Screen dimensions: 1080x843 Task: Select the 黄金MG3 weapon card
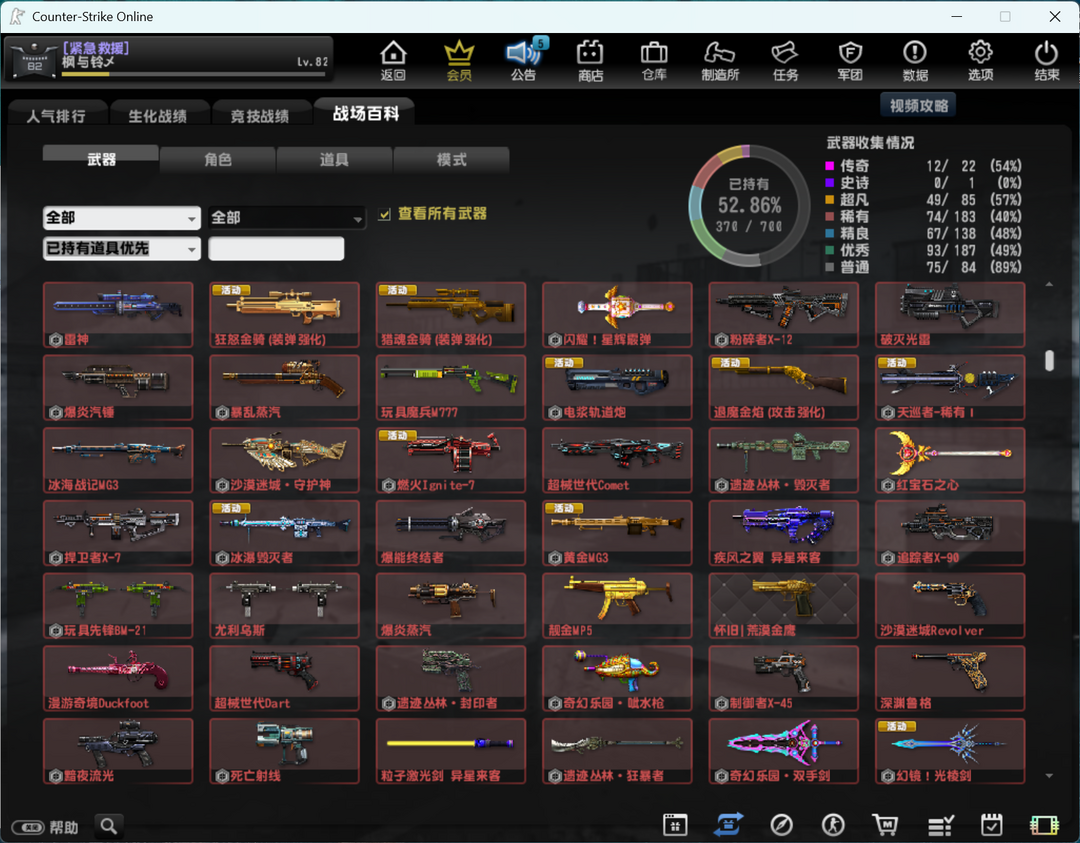(617, 533)
